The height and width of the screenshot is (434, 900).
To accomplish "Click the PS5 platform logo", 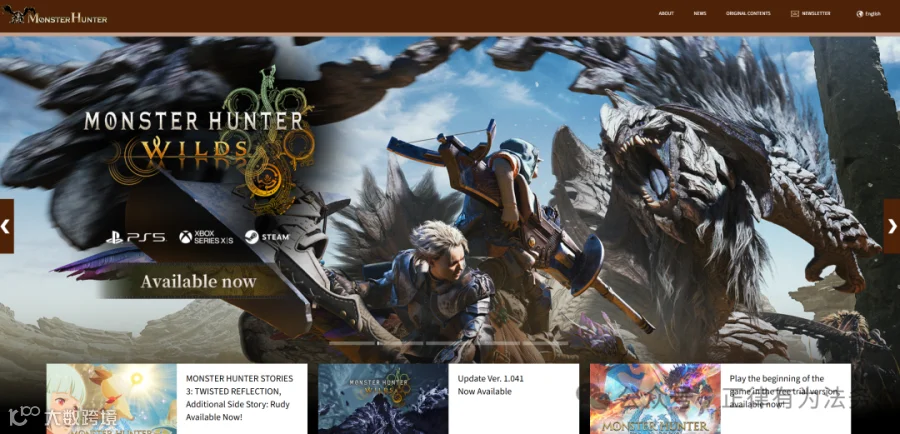I will tap(136, 237).
